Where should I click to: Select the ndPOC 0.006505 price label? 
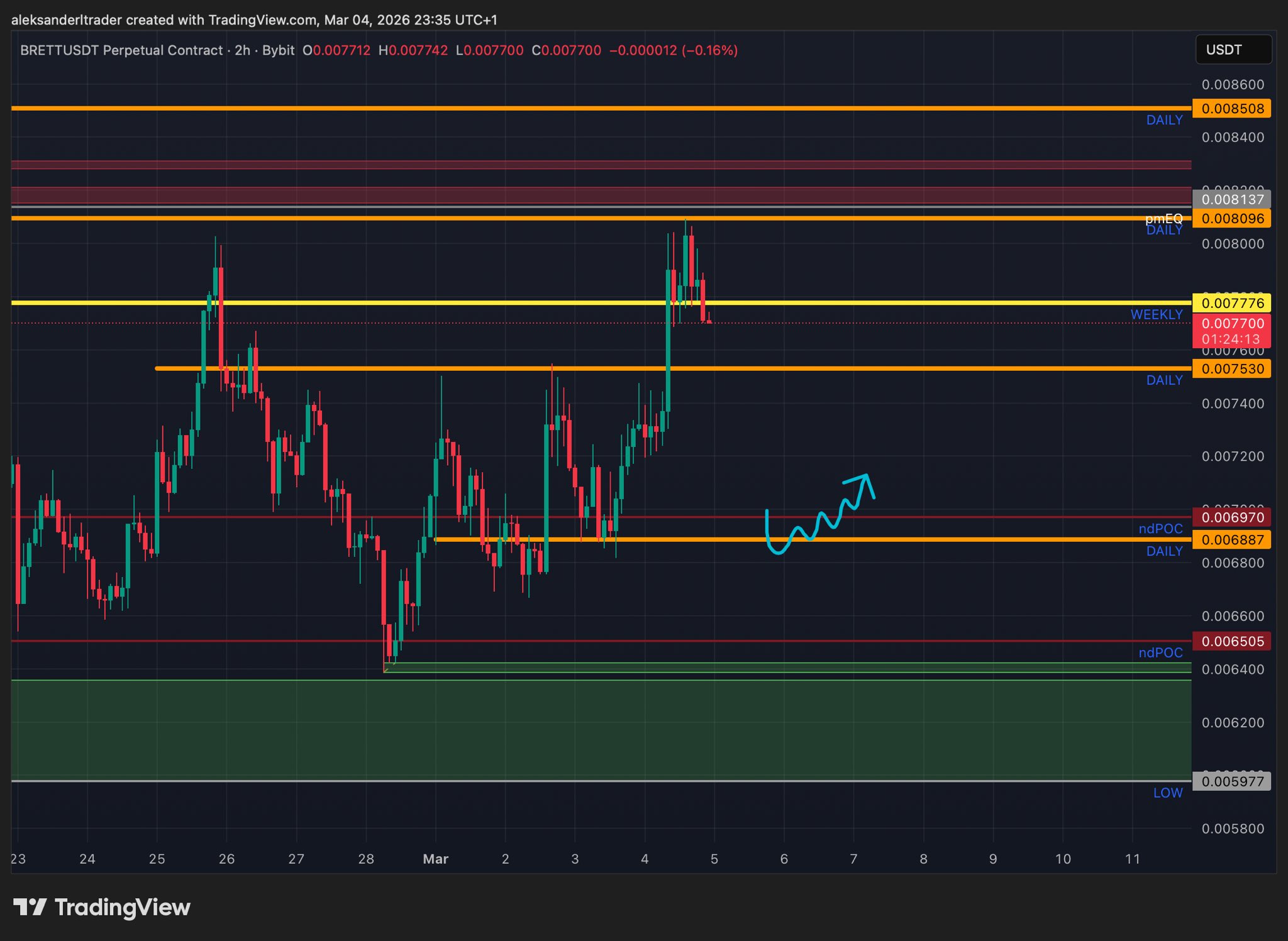pyautogui.click(x=1231, y=641)
